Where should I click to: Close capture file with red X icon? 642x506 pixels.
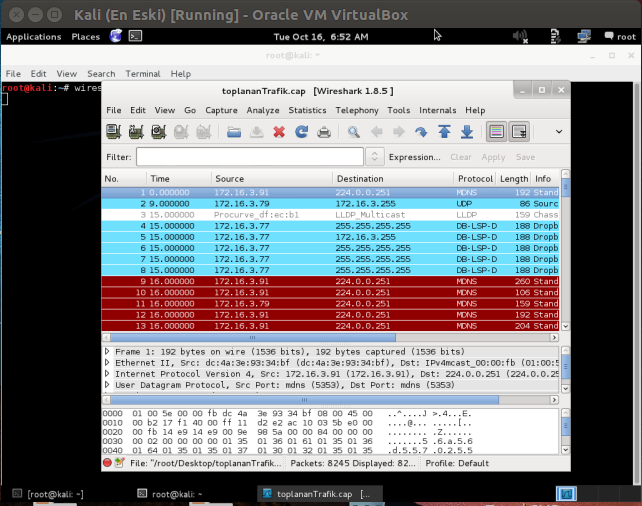[x=279, y=132]
